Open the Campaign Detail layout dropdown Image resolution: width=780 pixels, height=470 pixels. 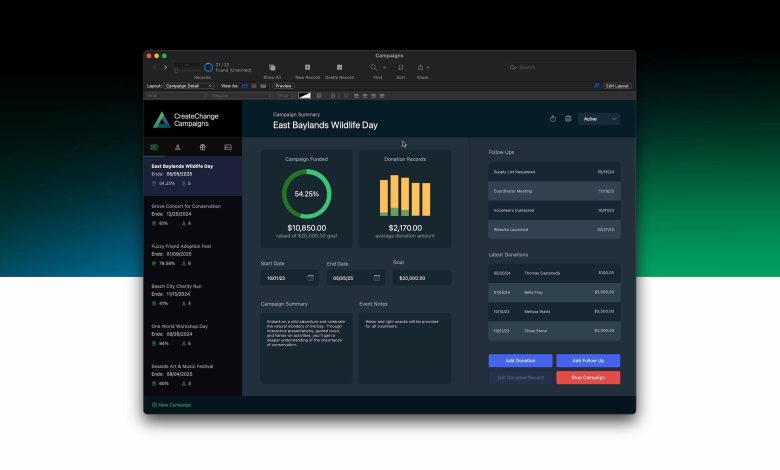point(188,86)
